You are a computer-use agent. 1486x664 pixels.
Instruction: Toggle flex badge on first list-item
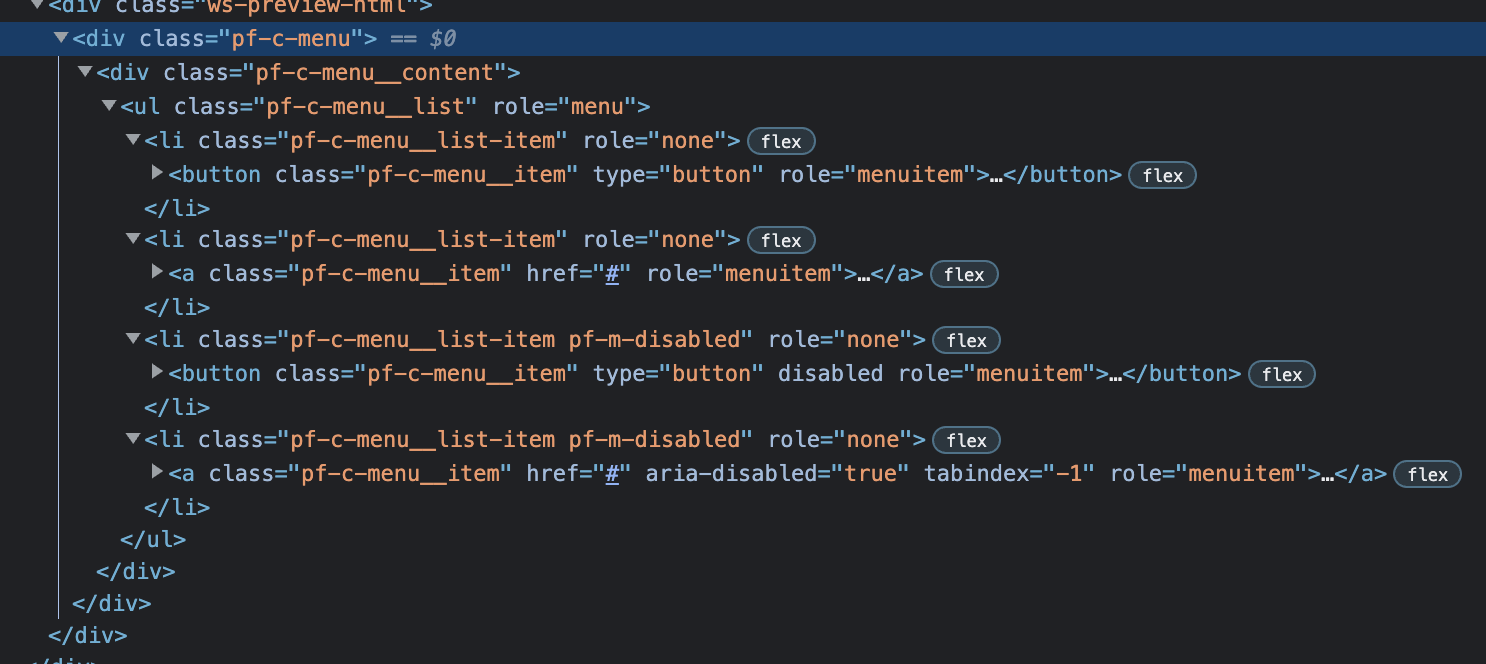tap(781, 141)
